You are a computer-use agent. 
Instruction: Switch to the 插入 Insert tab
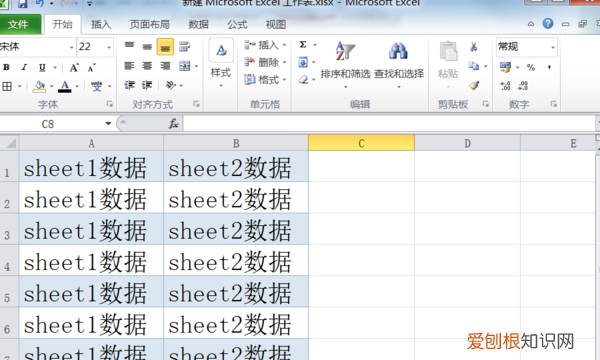coord(101,25)
